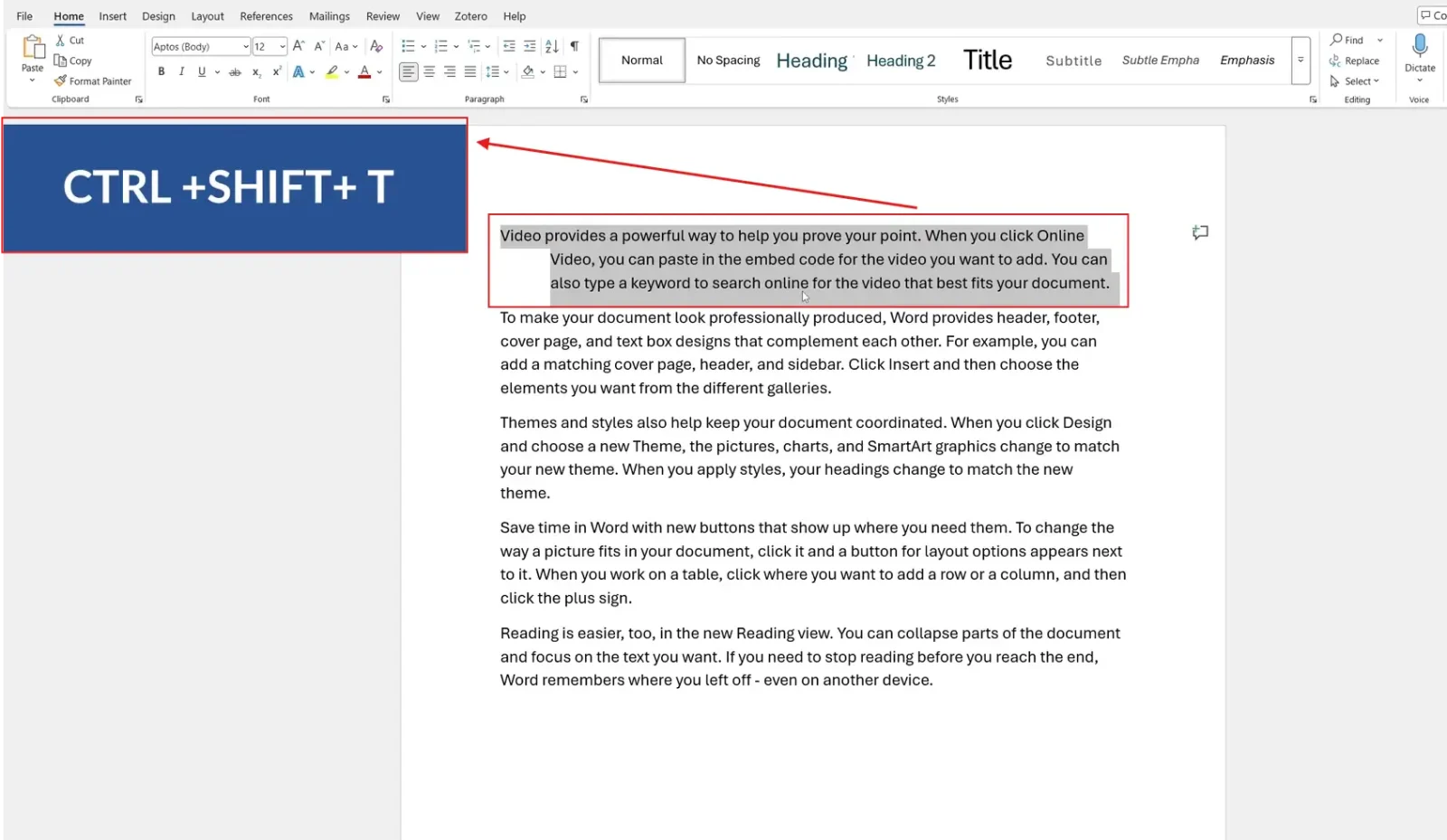Image resolution: width=1447 pixels, height=840 pixels.
Task: Click Replace in the Editing group
Action: pos(1355,61)
